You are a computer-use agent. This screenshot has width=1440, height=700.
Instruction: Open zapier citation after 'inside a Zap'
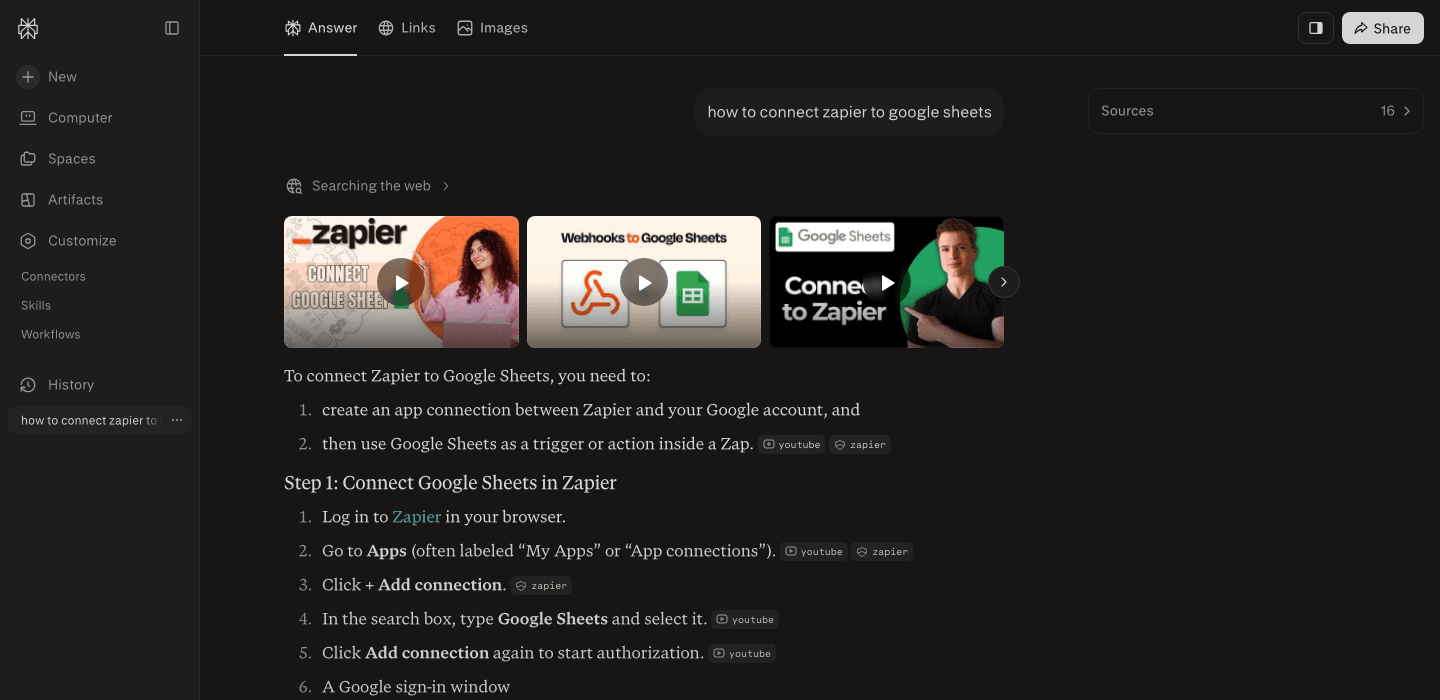pyautogui.click(x=861, y=445)
